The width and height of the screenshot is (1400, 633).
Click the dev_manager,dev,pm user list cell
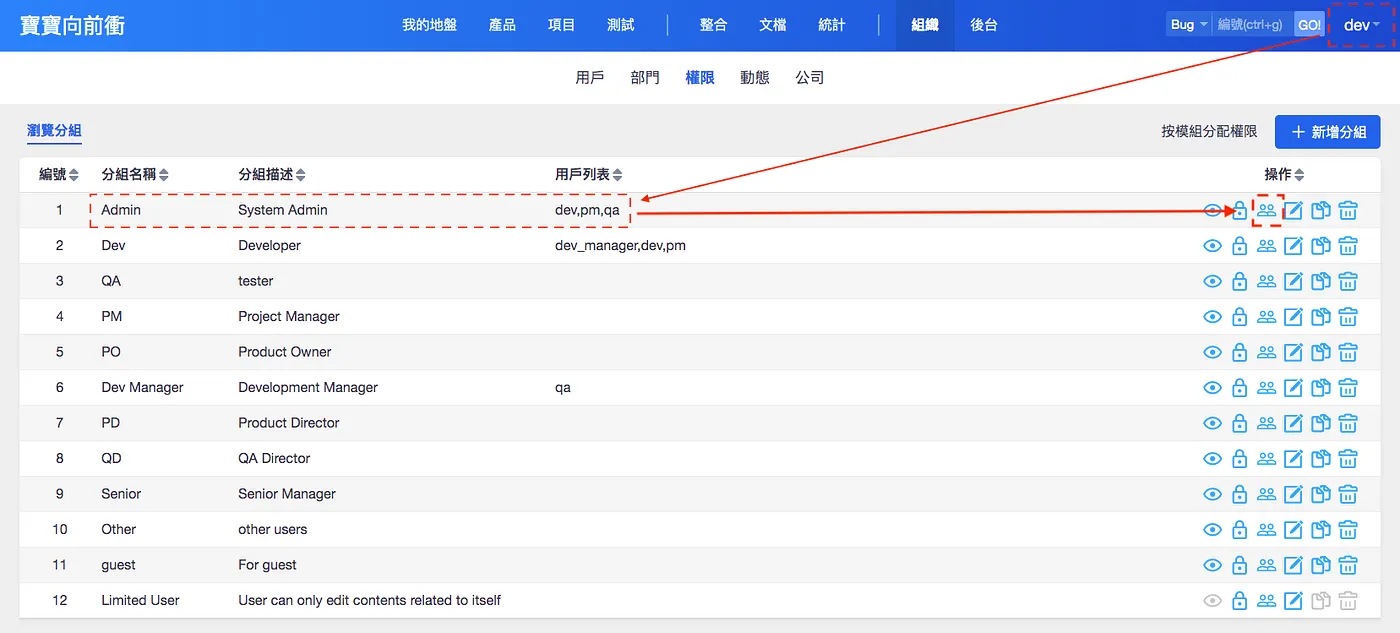pos(620,245)
